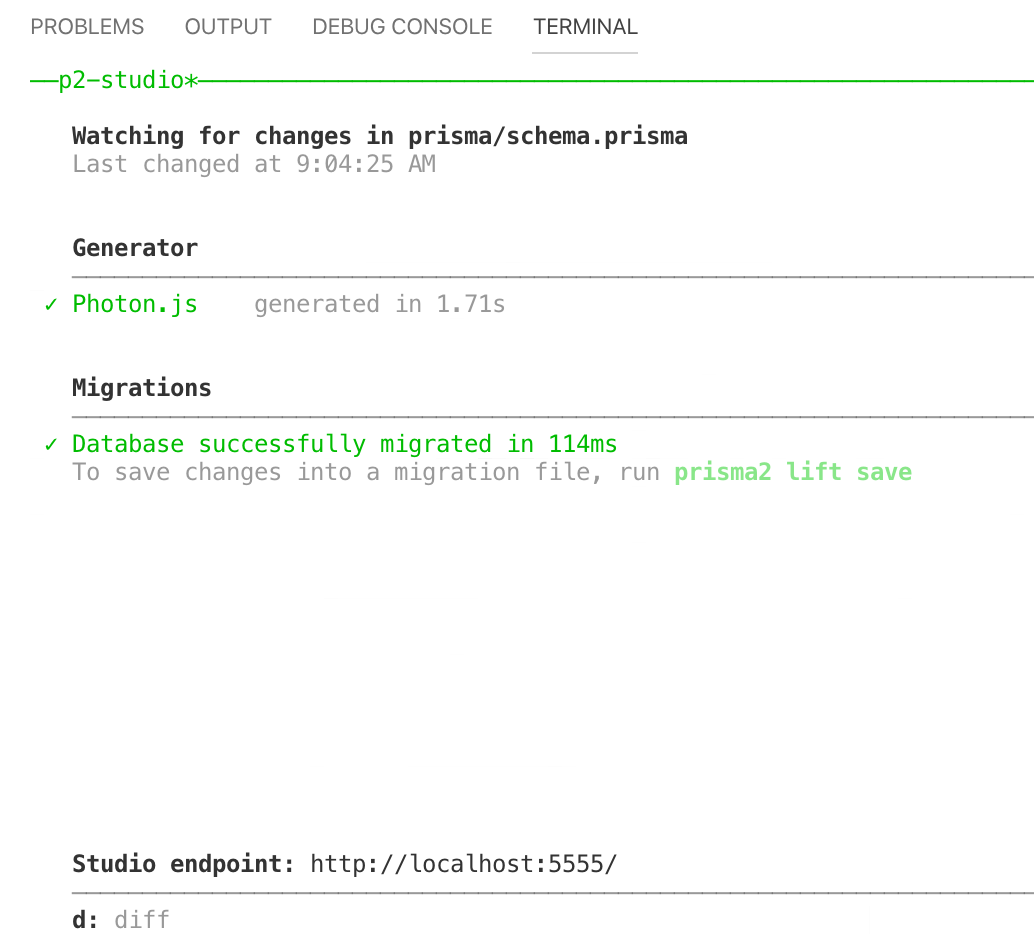The height and width of the screenshot is (944, 1034).
Task: Open the Studio endpoint localhost:5555 link
Action: [463, 864]
